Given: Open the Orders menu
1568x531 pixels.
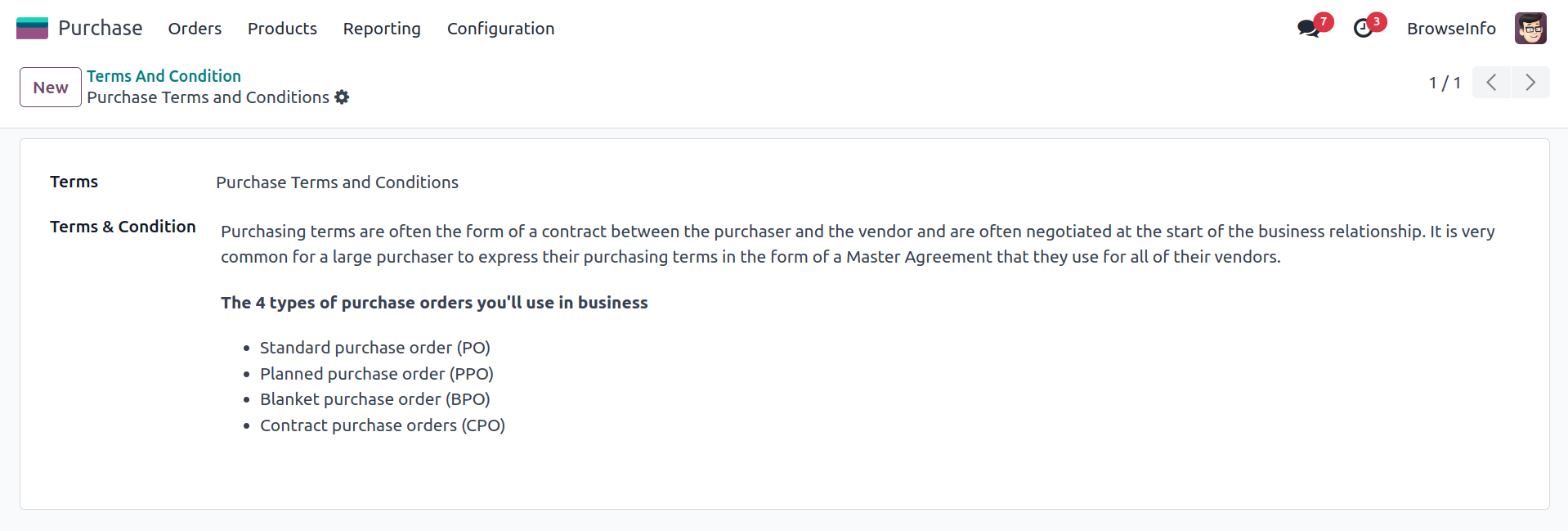Looking at the screenshot, I should click(x=195, y=29).
